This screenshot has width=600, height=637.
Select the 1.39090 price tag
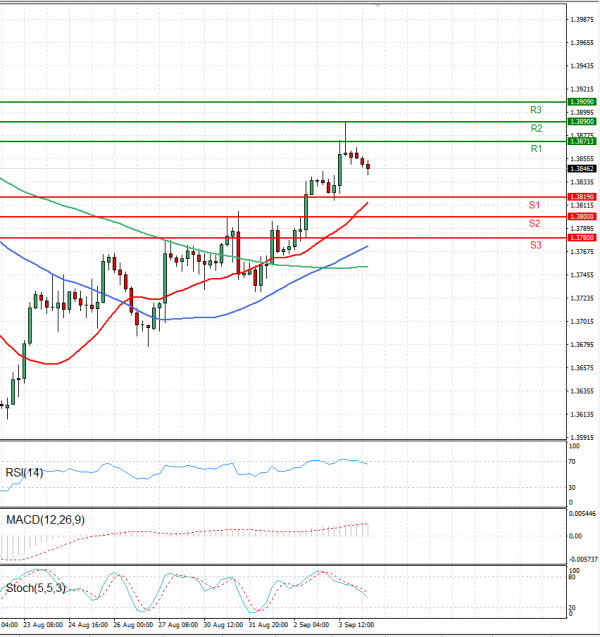[x=582, y=102]
